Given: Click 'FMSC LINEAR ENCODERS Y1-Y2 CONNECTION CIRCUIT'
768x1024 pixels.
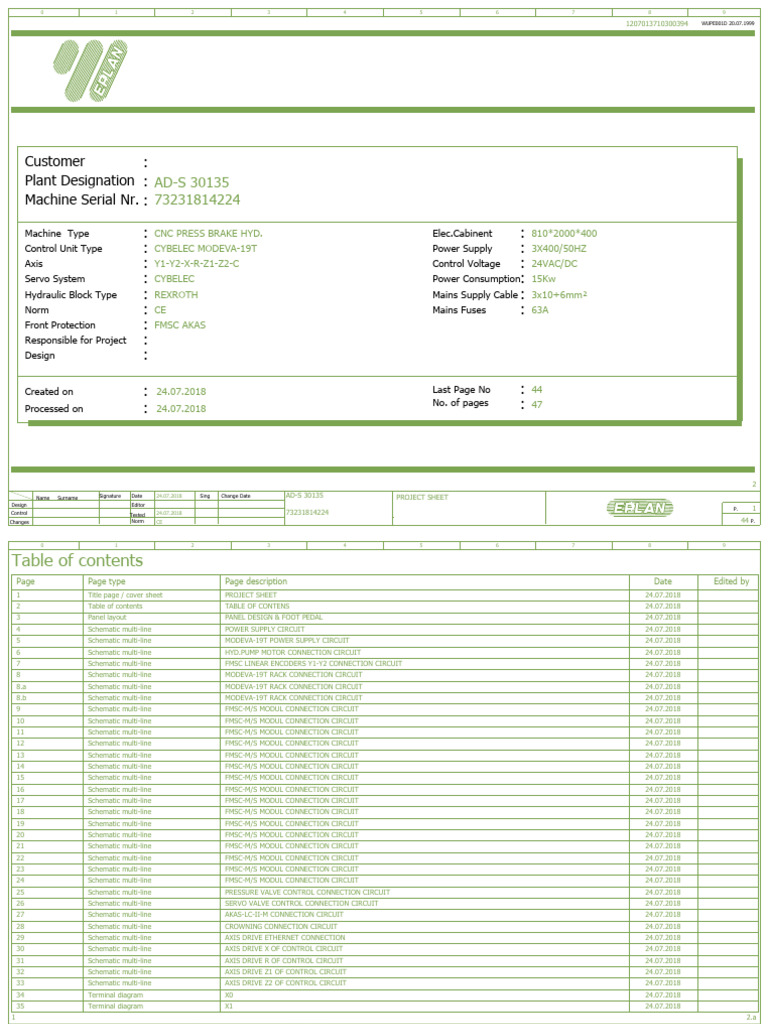Looking at the screenshot, I should [313, 664].
